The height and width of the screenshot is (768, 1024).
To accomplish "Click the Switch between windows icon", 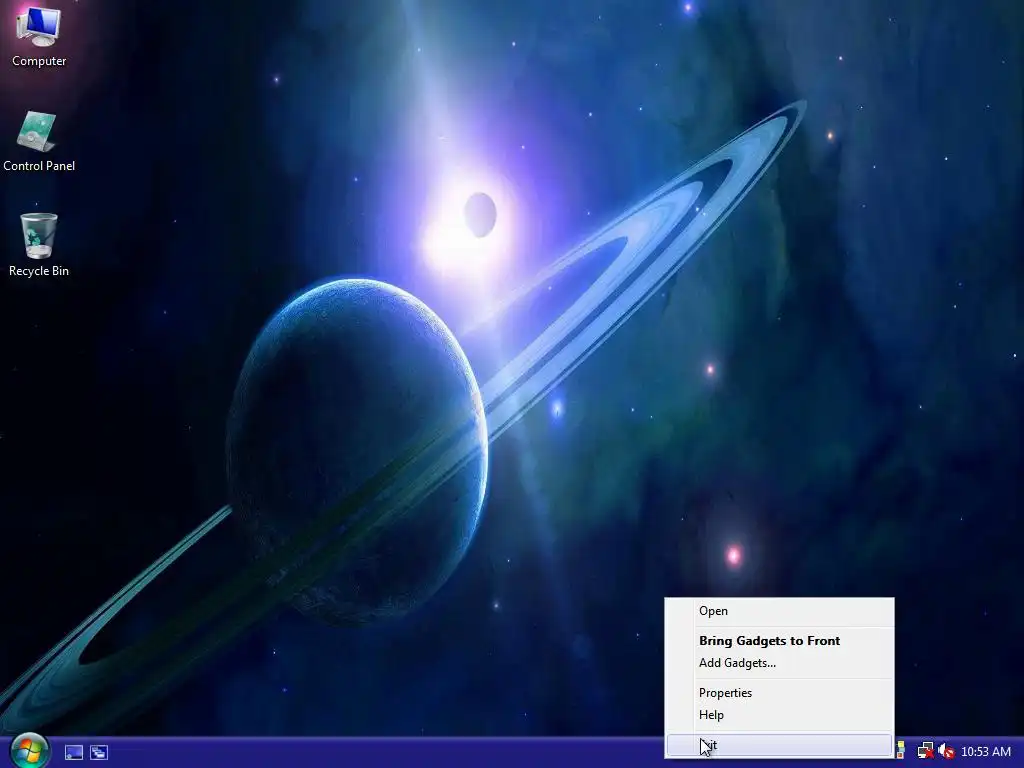I will point(99,752).
